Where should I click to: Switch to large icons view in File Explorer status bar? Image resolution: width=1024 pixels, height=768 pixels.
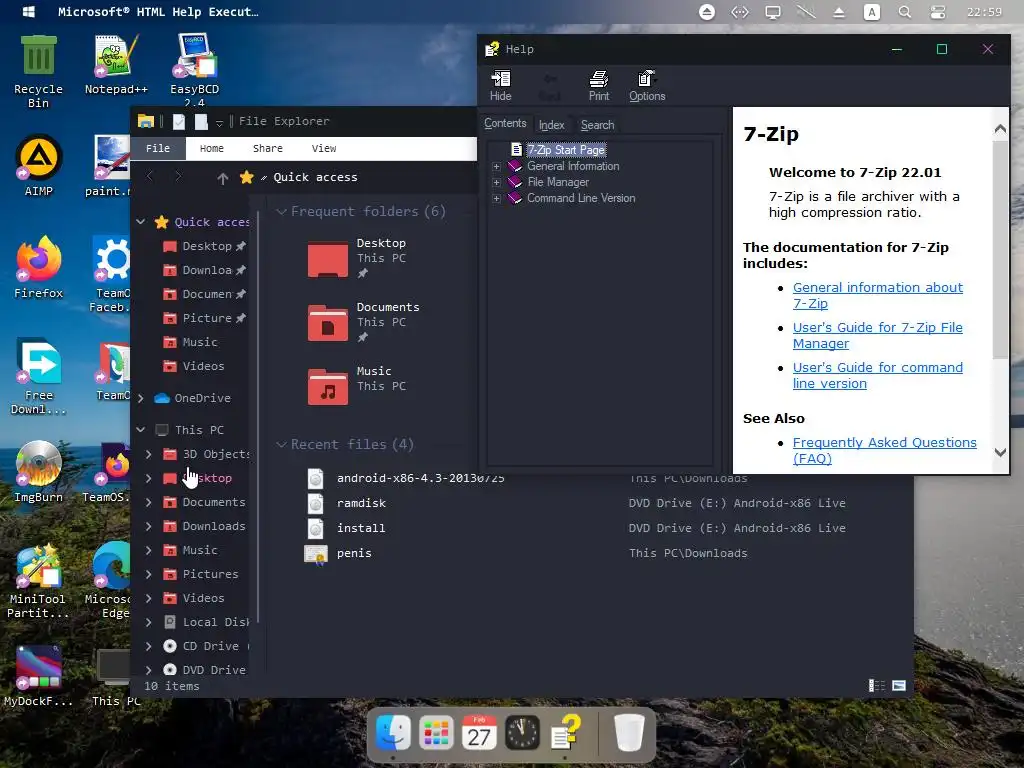pos(899,685)
